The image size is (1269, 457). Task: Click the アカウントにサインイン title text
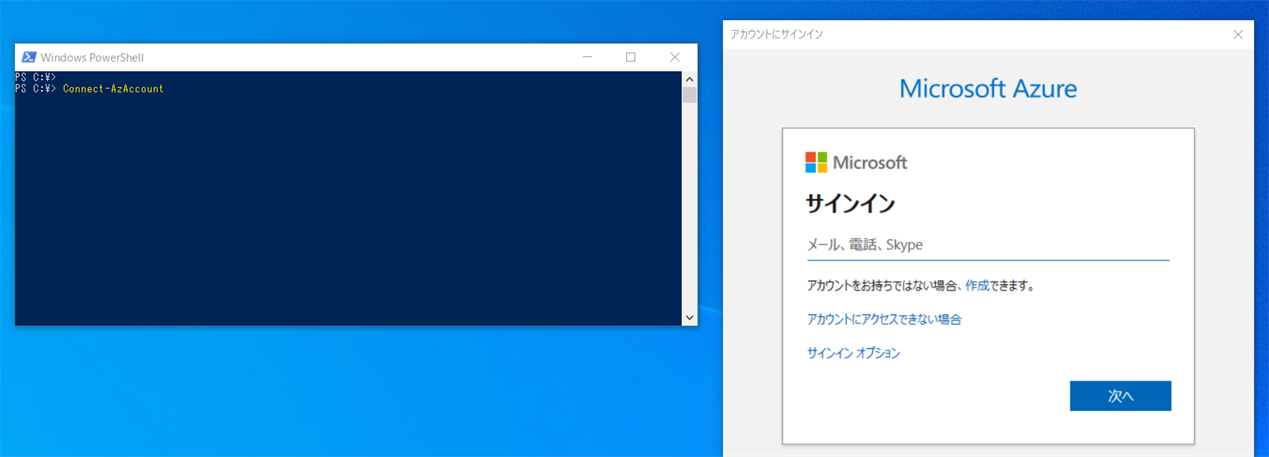click(777, 34)
